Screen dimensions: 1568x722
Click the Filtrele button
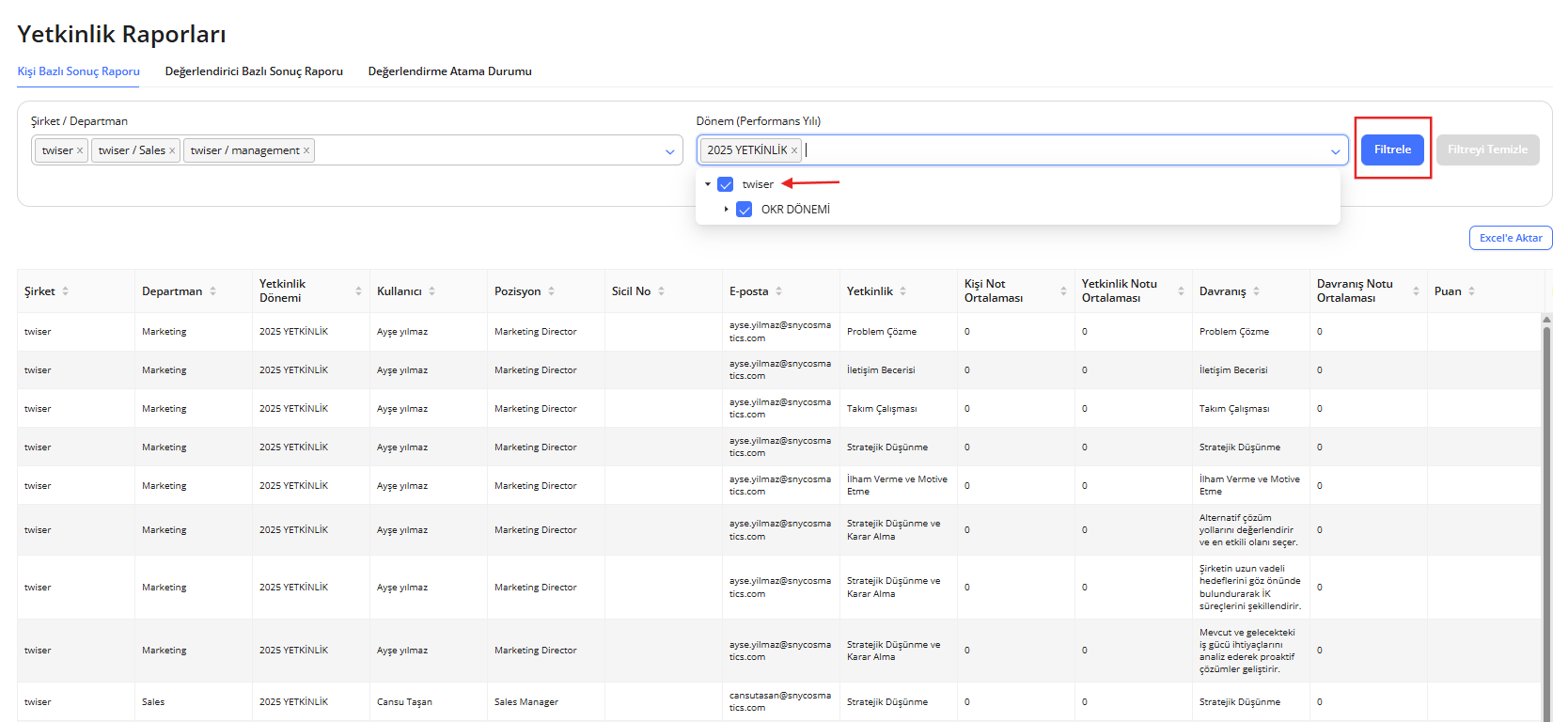tap(1392, 149)
